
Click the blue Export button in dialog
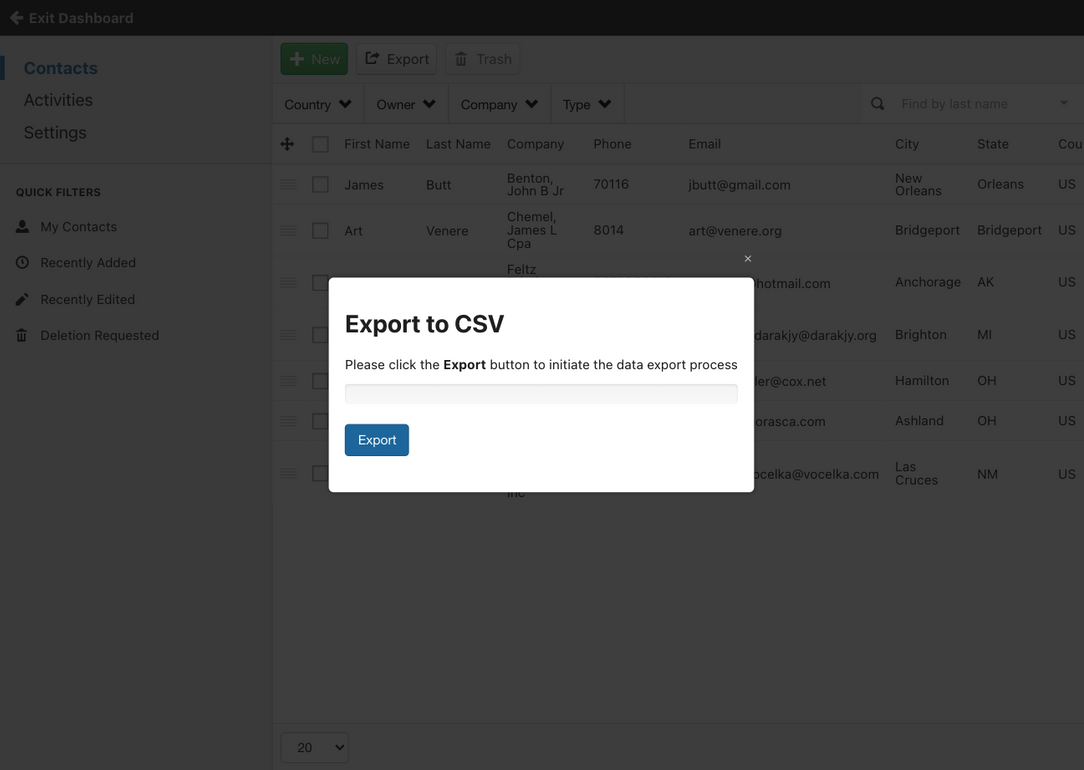coord(377,440)
